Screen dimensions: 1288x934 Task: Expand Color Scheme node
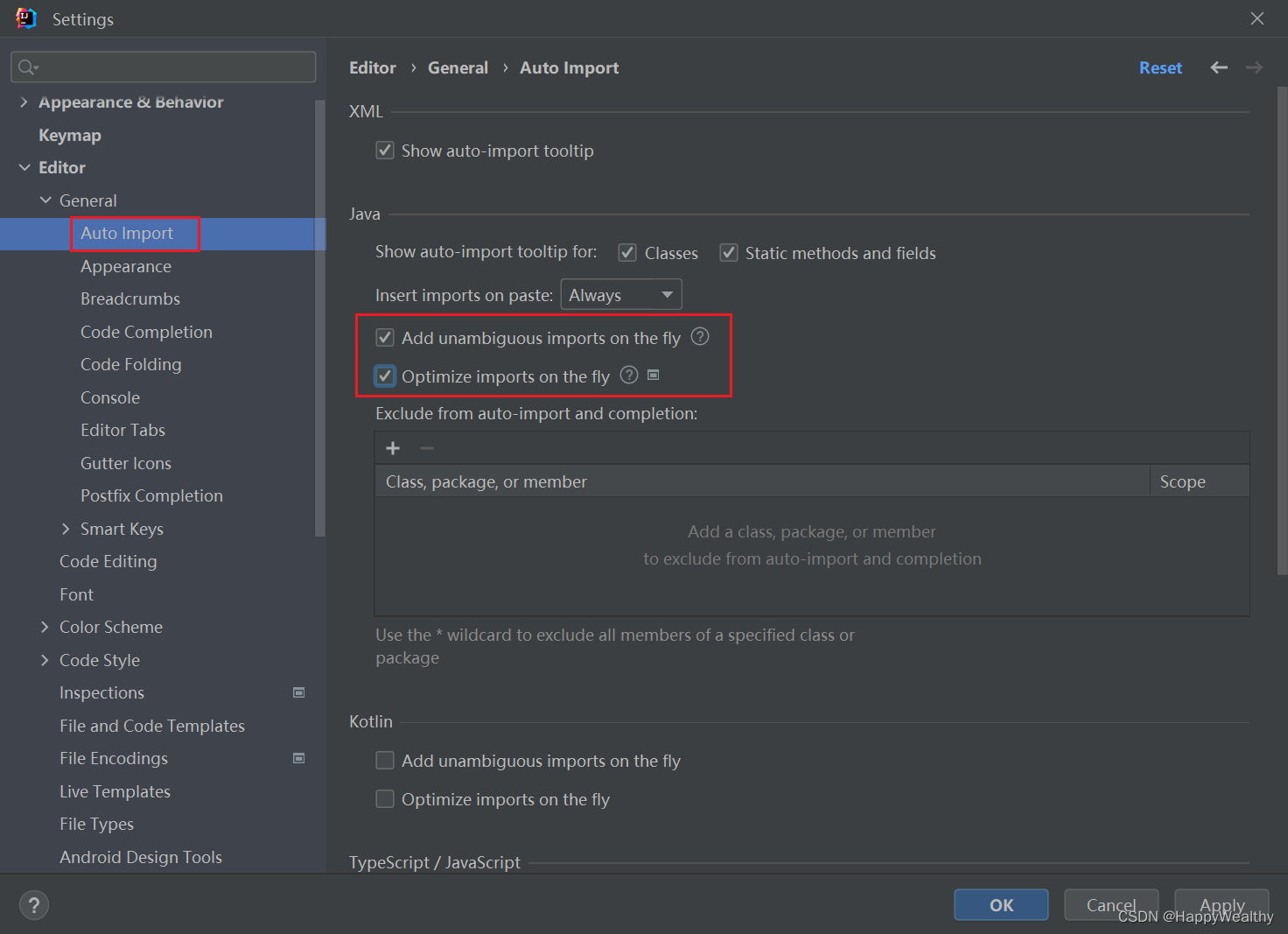click(45, 627)
